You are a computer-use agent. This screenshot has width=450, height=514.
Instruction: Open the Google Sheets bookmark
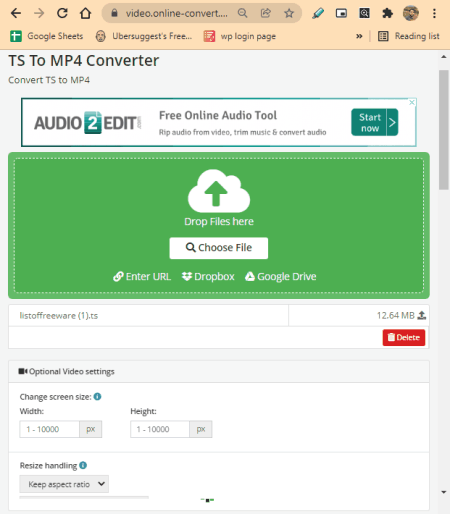pos(47,36)
